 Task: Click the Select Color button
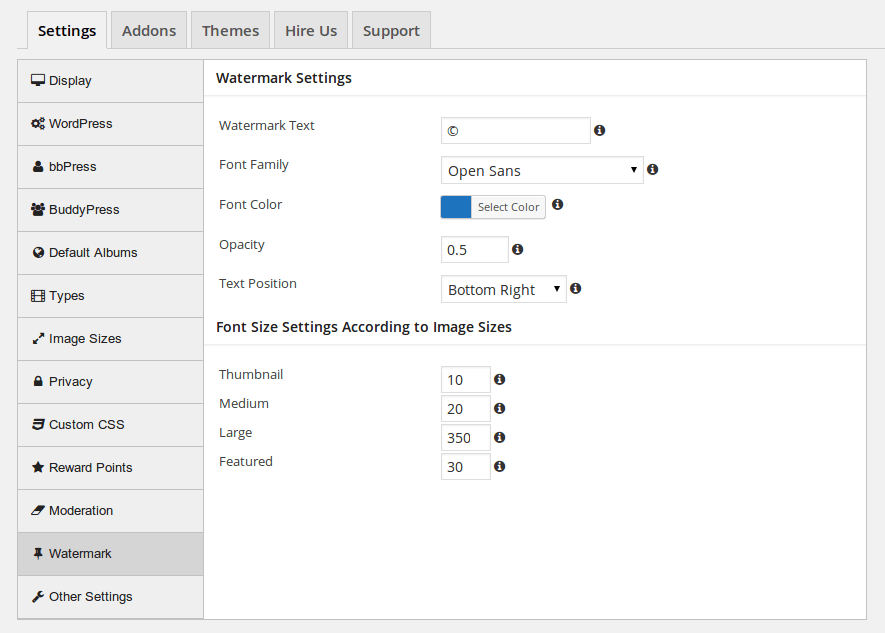[x=508, y=207]
